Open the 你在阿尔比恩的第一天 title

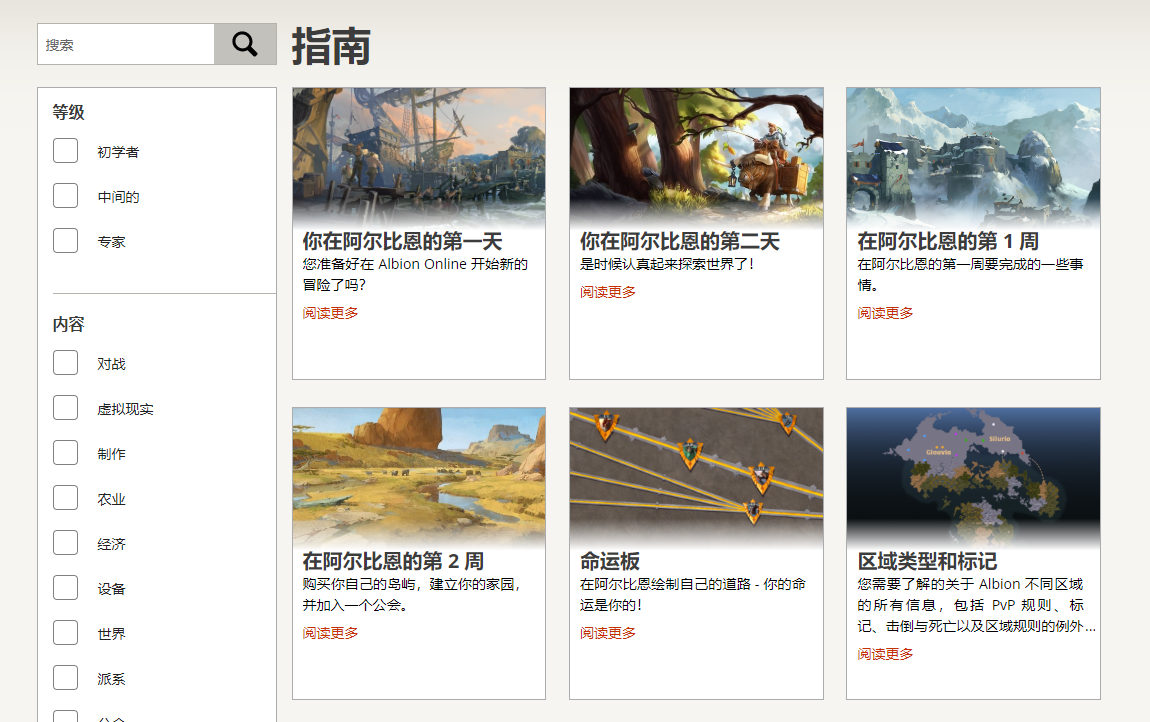pos(402,241)
